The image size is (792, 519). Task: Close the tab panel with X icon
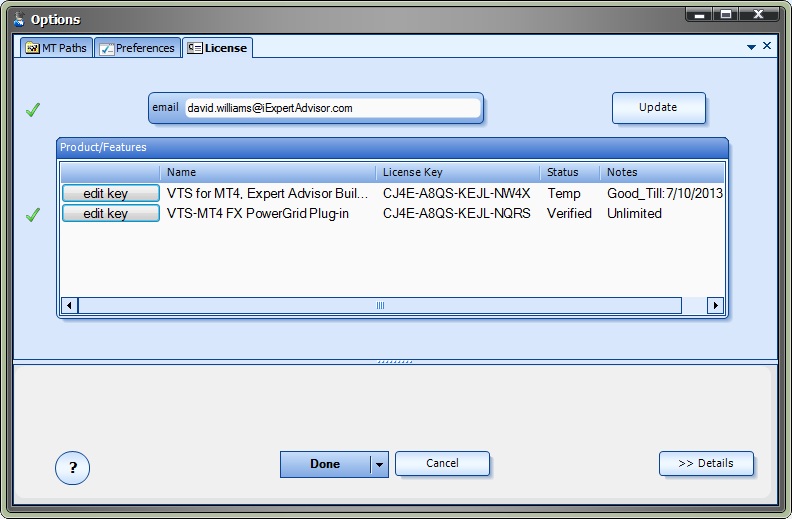(767, 45)
